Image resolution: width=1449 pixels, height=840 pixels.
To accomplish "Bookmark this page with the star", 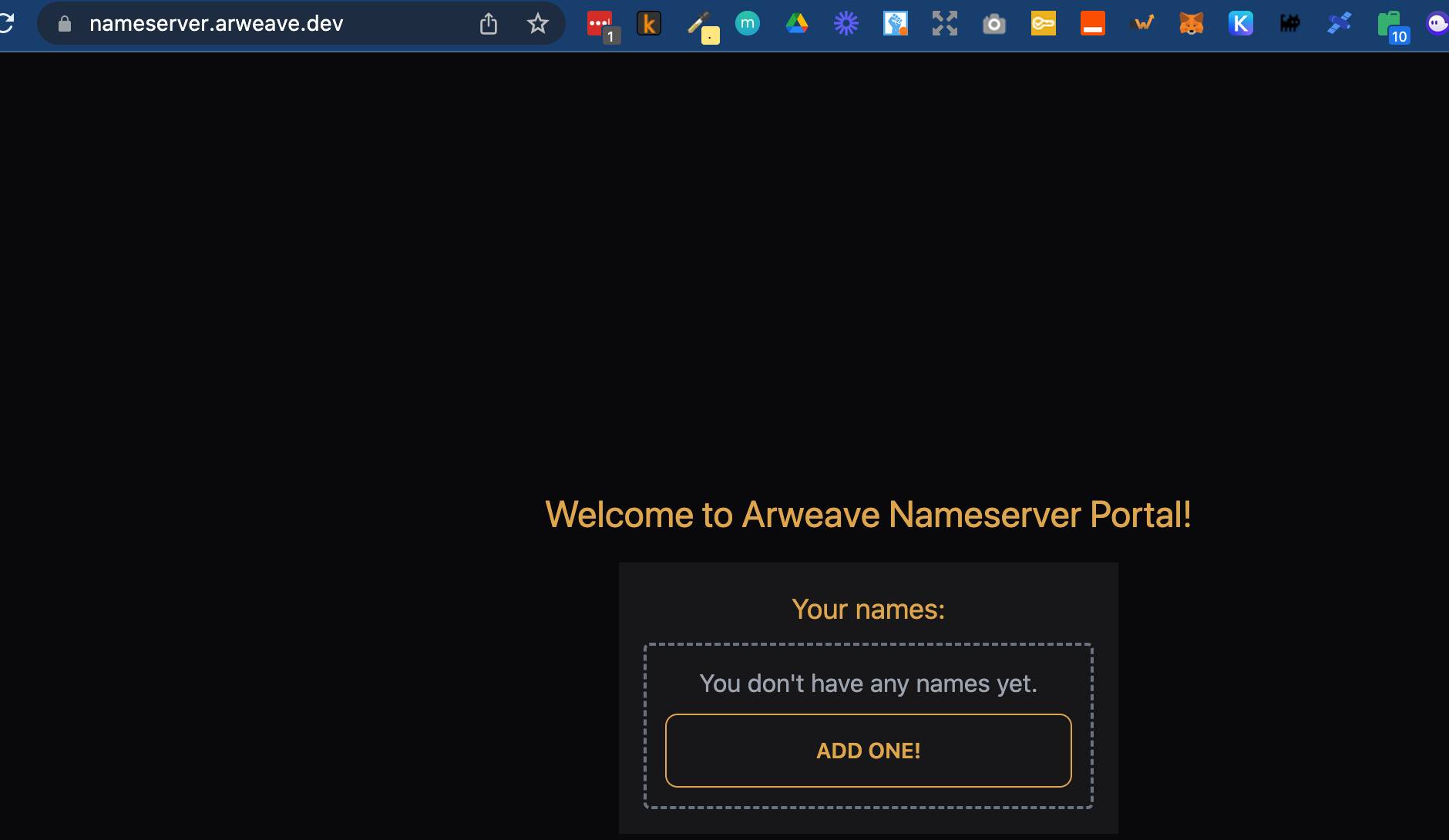I will 537,23.
